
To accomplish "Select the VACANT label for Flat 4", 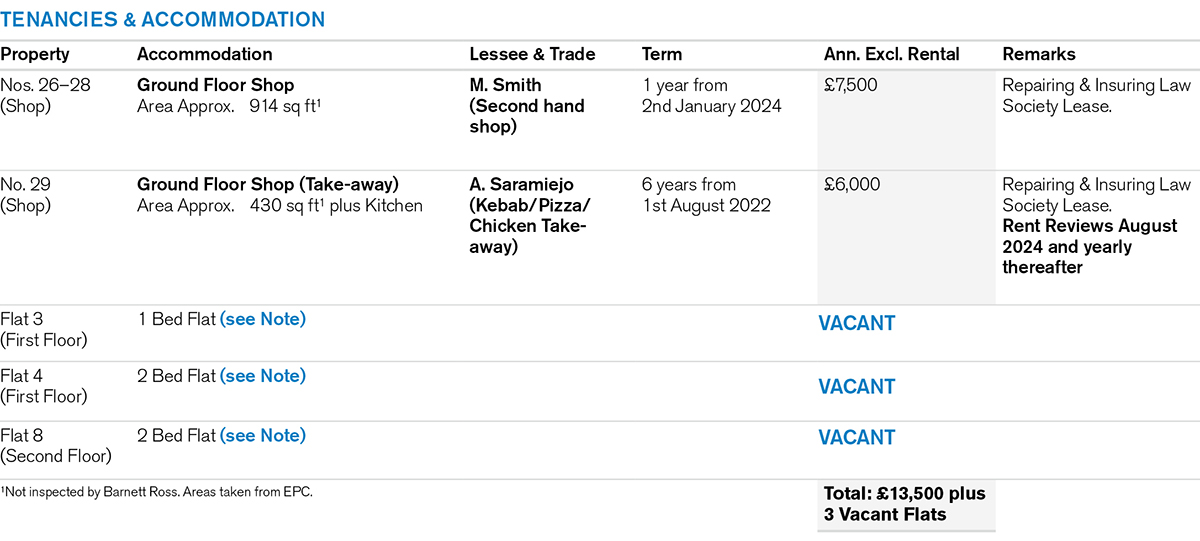I will 856,387.
